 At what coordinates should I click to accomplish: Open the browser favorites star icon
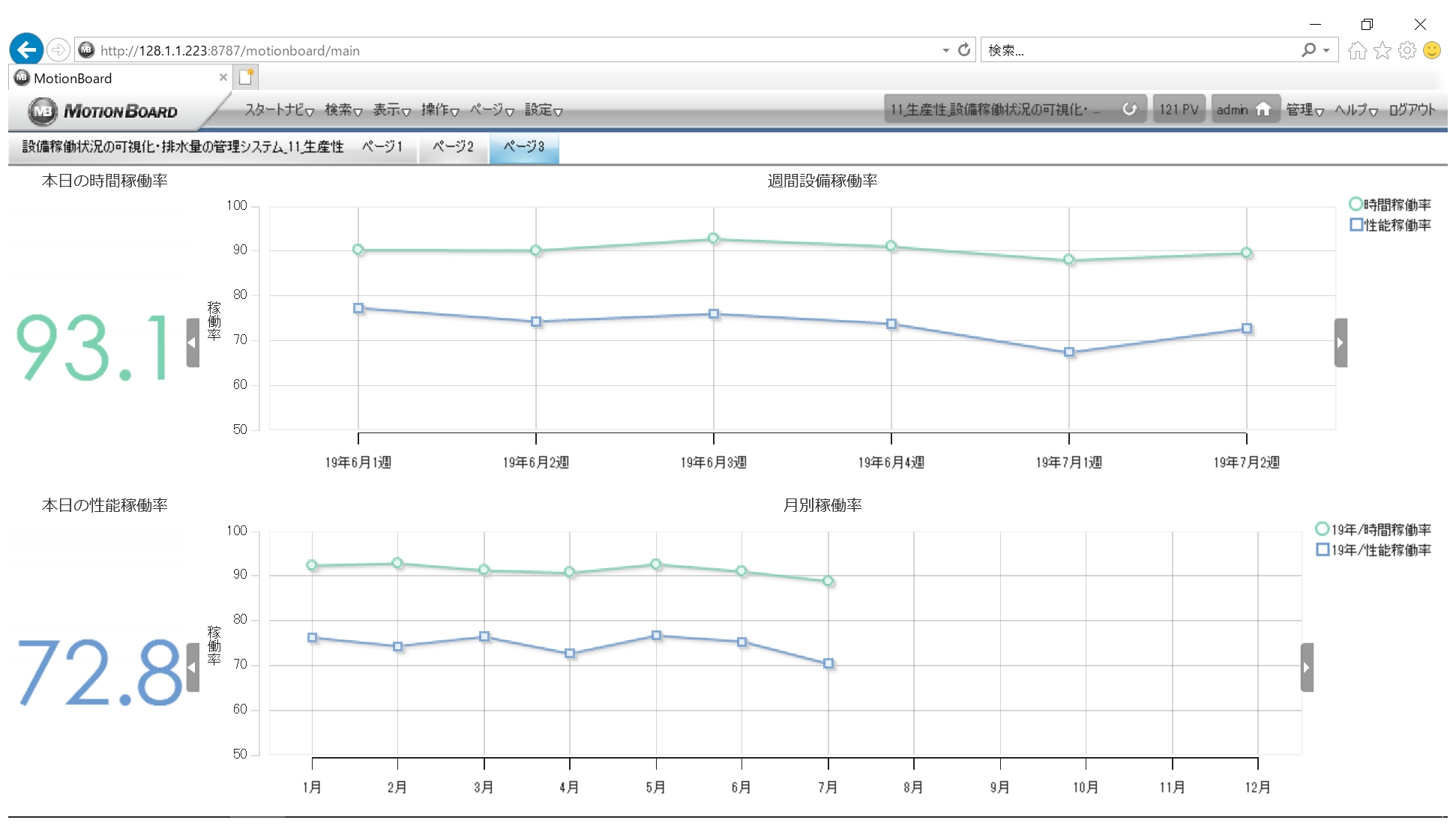1383,50
